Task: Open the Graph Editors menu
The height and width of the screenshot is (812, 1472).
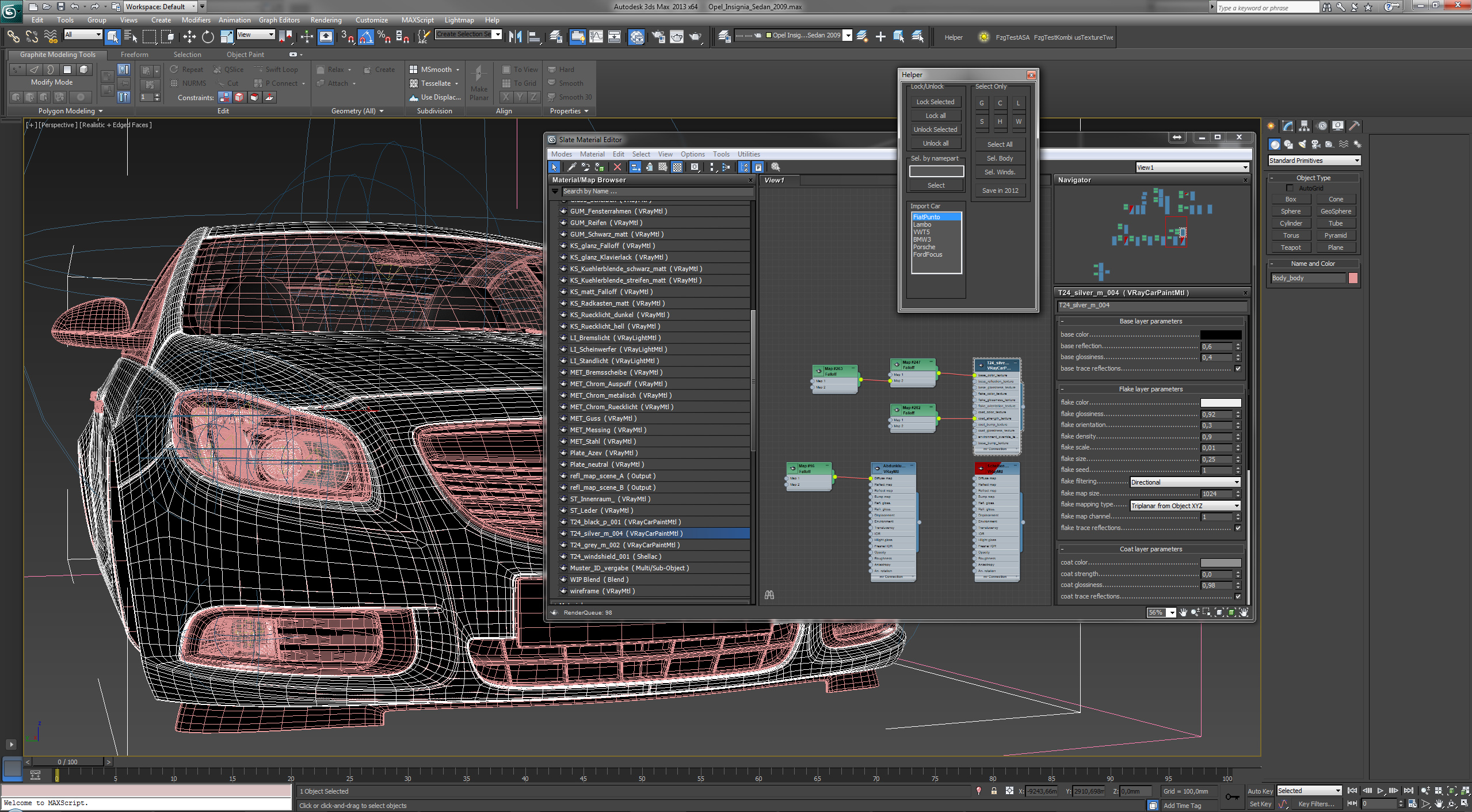Action: [x=279, y=20]
